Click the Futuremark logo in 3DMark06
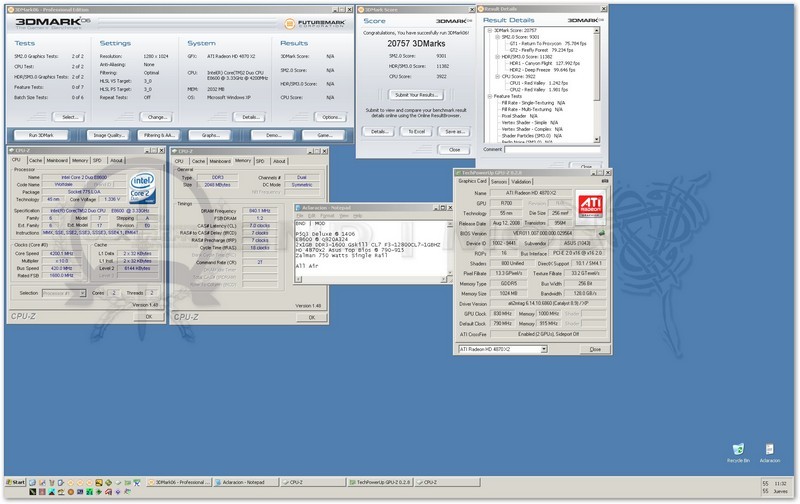Image resolution: width=800 pixels, height=504 pixels. 315,23
